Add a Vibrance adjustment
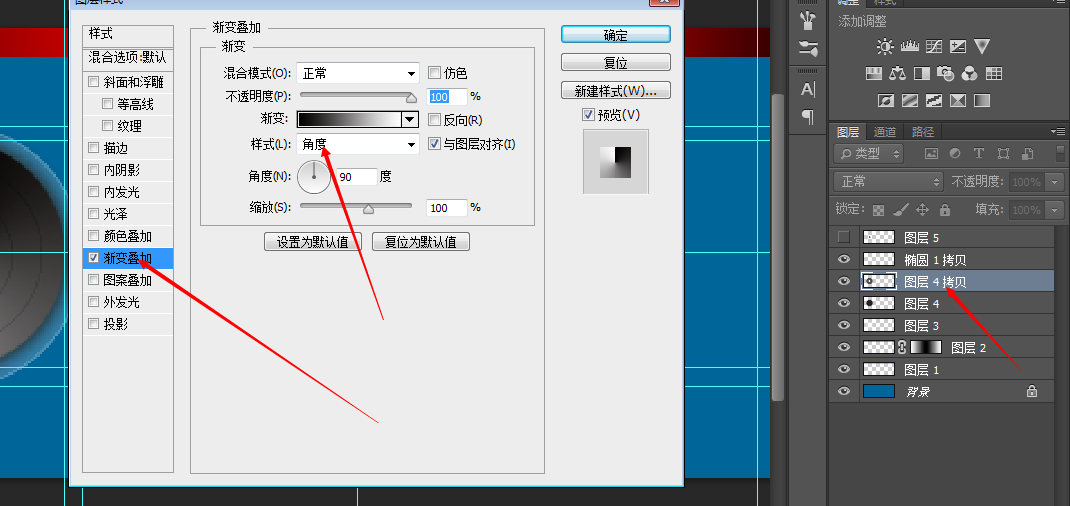1070x506 pixels. tap(982, 46)
